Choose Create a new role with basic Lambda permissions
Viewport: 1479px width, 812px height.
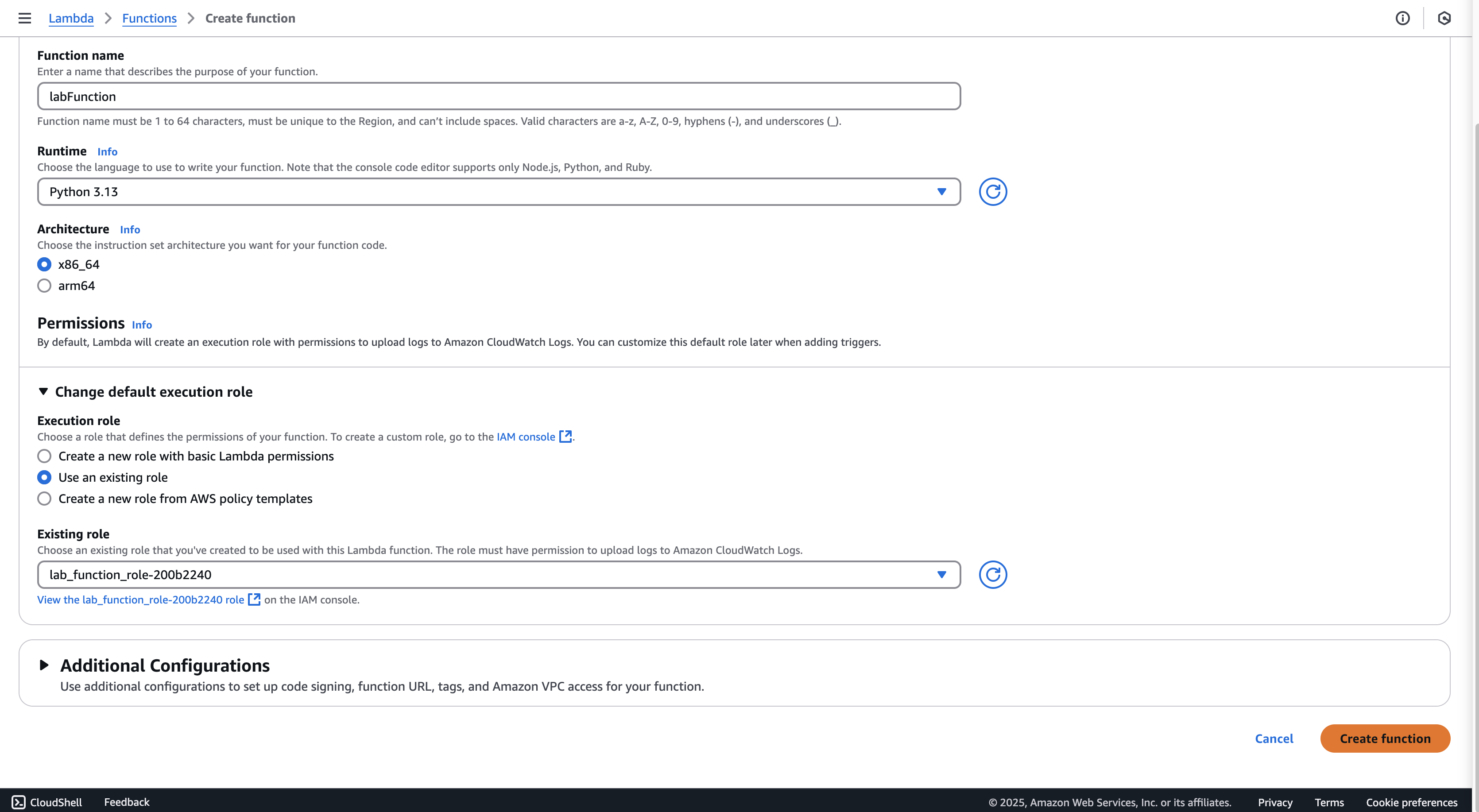[44, 456]
